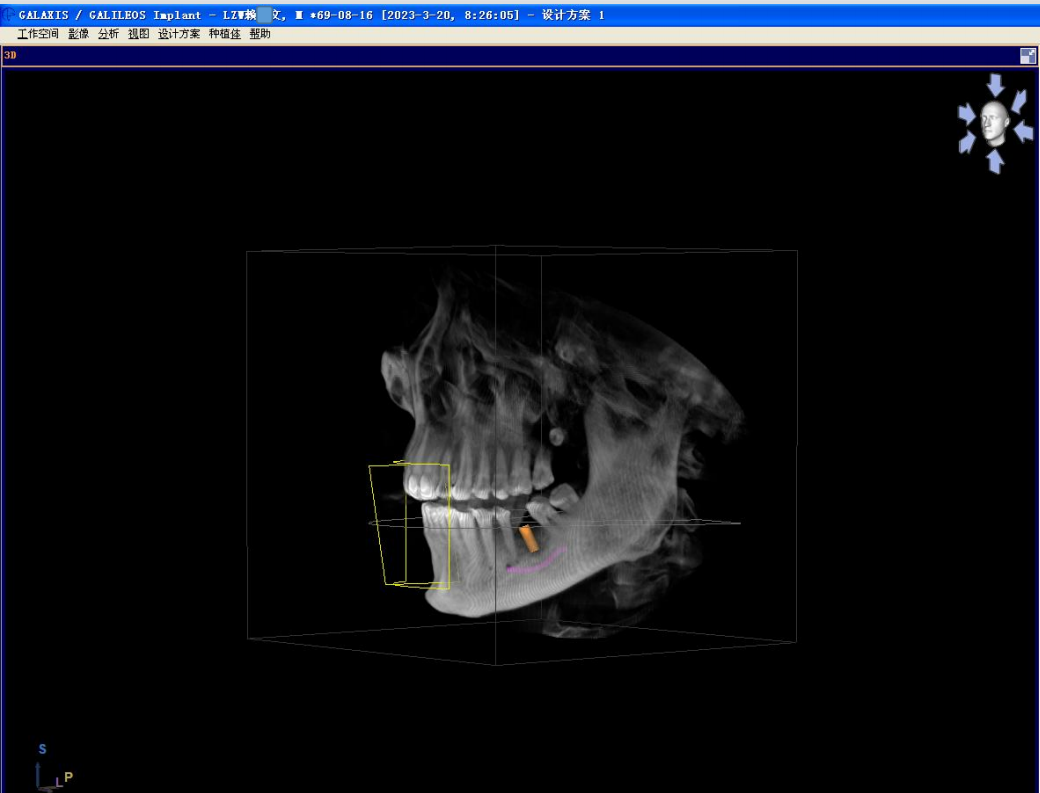Open the 工作空间 menu

(x=38, y=34)
